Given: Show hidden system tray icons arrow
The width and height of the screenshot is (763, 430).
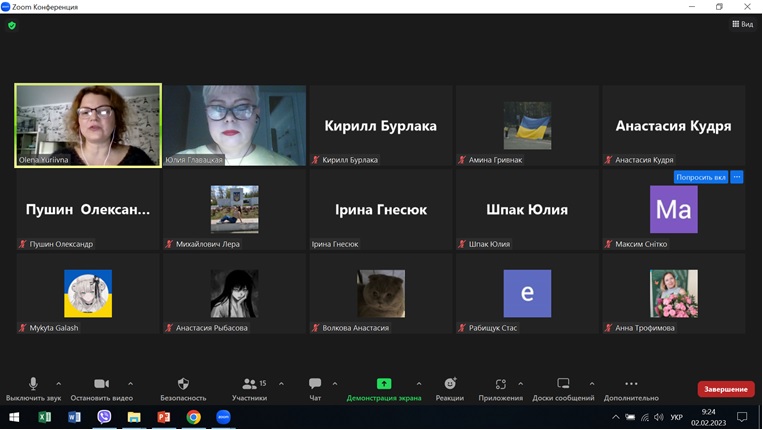Looking at the screenshot, I should pyautogui.click(x=616, y=417).
